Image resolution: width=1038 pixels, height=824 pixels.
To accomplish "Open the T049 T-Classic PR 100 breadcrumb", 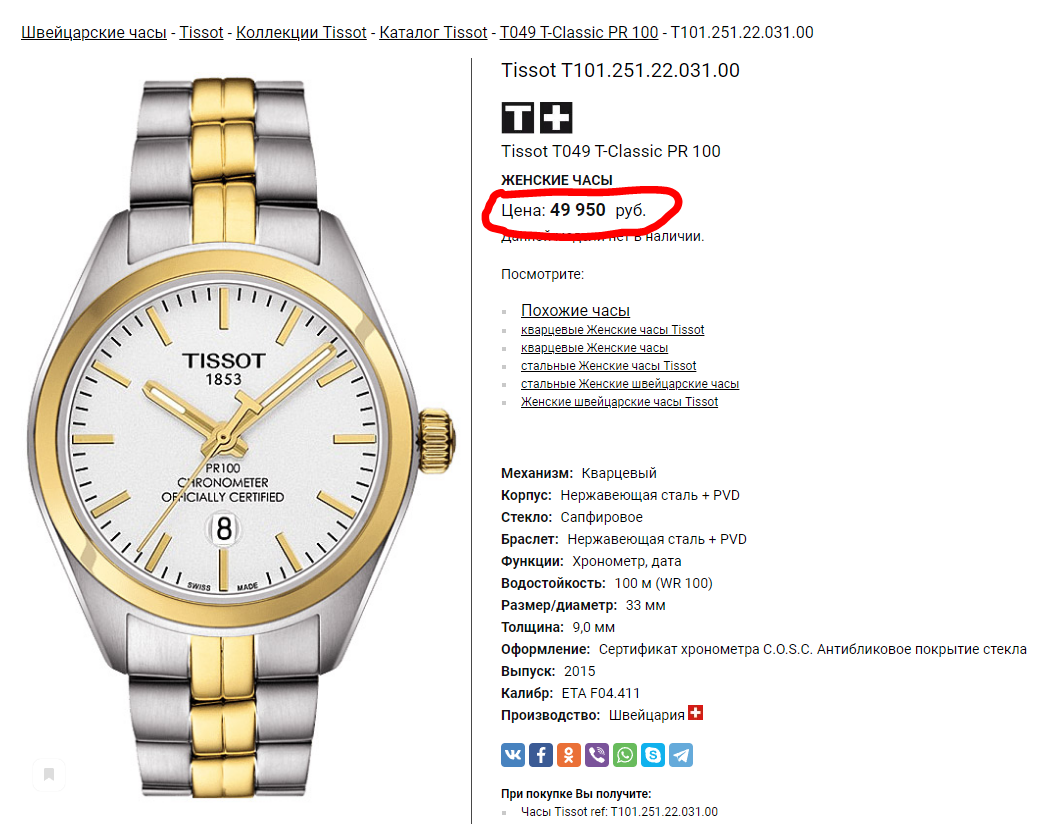I will pyautogui.click(x=579, y=32).
